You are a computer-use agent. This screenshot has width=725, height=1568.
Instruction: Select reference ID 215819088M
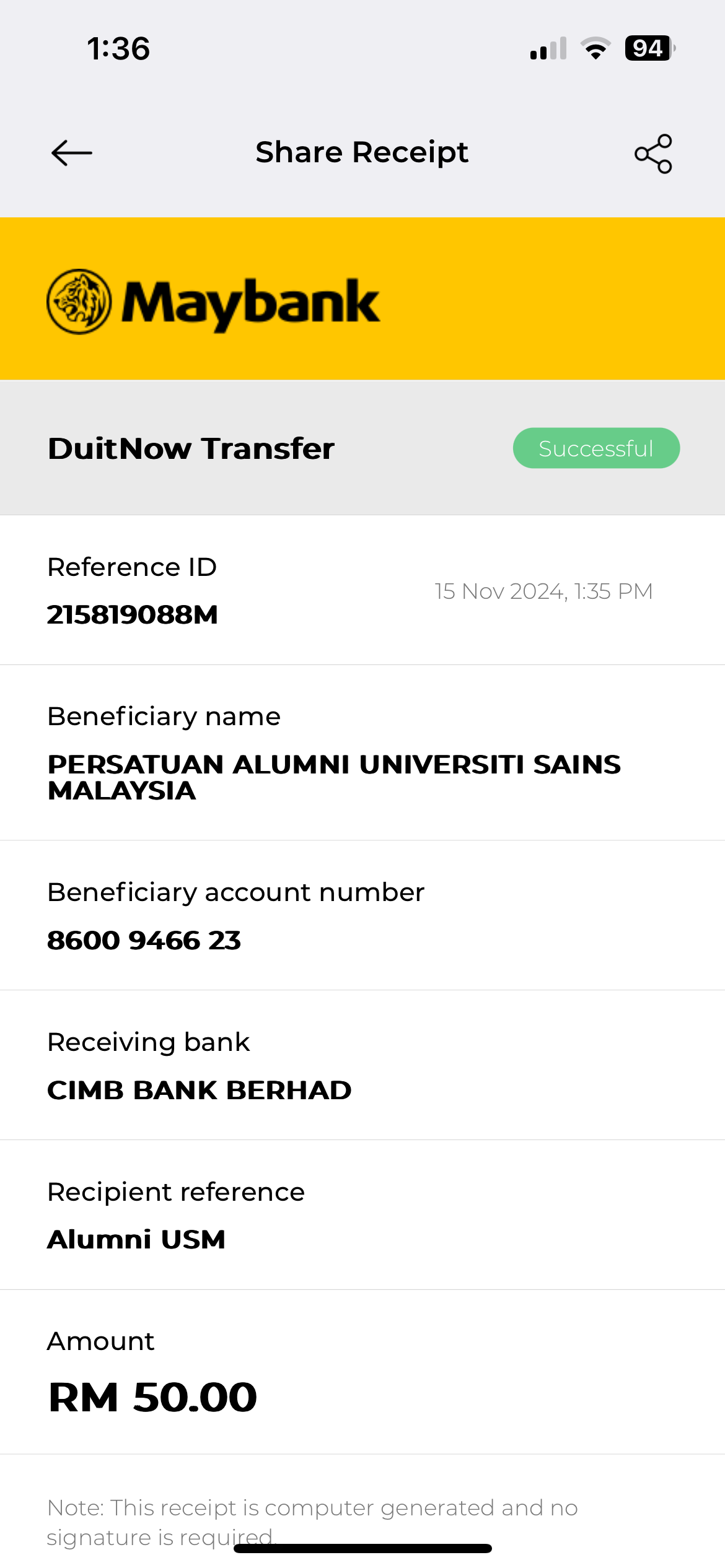coord(133,614)
